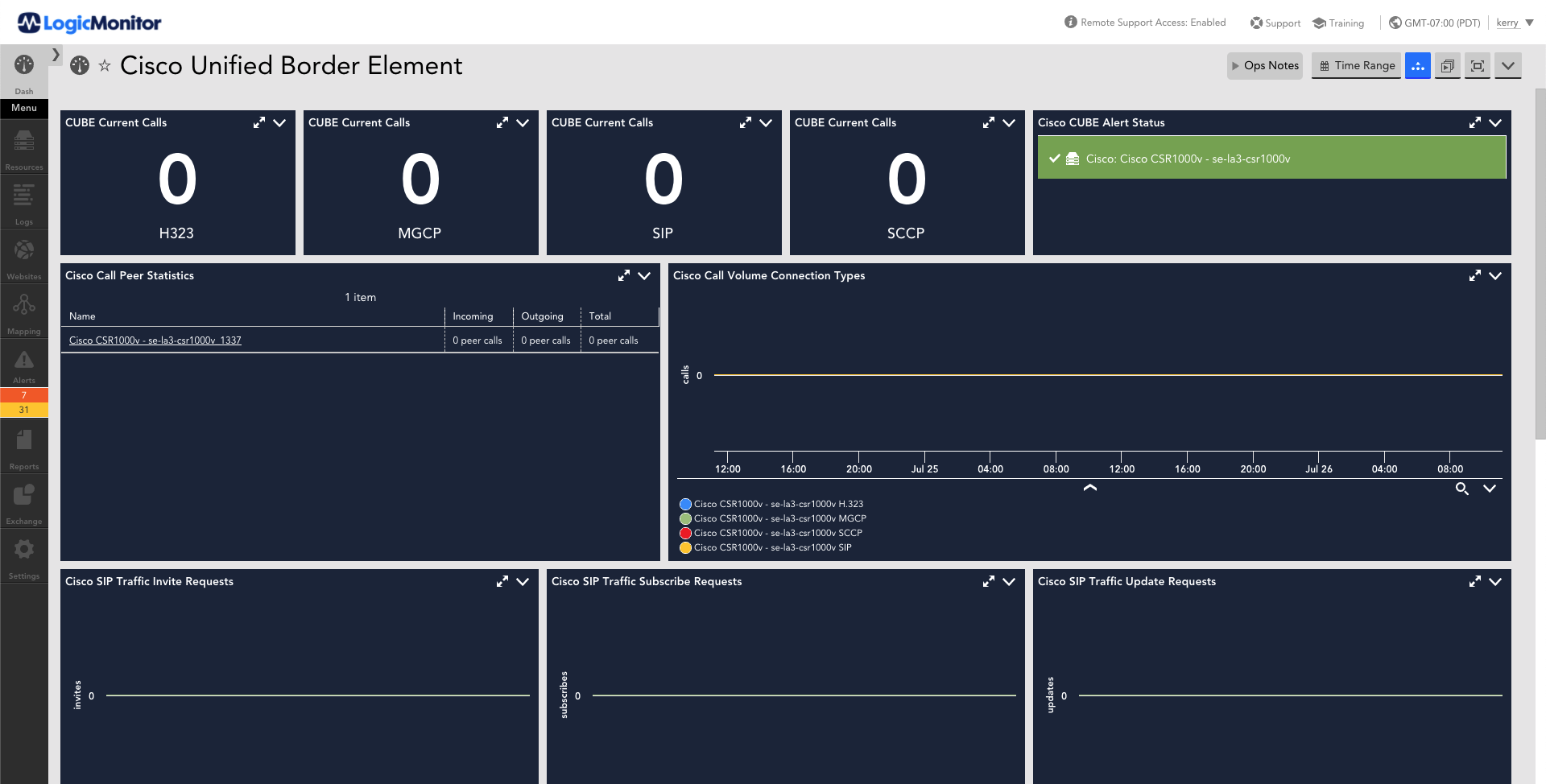Screen dimensions: 1546x784
Task: Expand the MGCP CUBE Current Calls widget
Action: pyautogui.click(x=502, y=122)
